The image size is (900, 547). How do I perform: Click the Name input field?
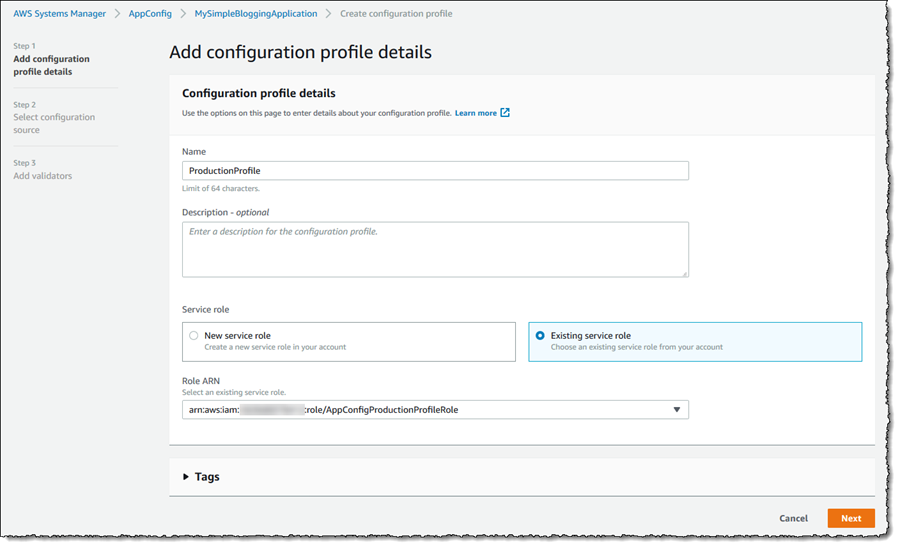(x=435, y=171)
